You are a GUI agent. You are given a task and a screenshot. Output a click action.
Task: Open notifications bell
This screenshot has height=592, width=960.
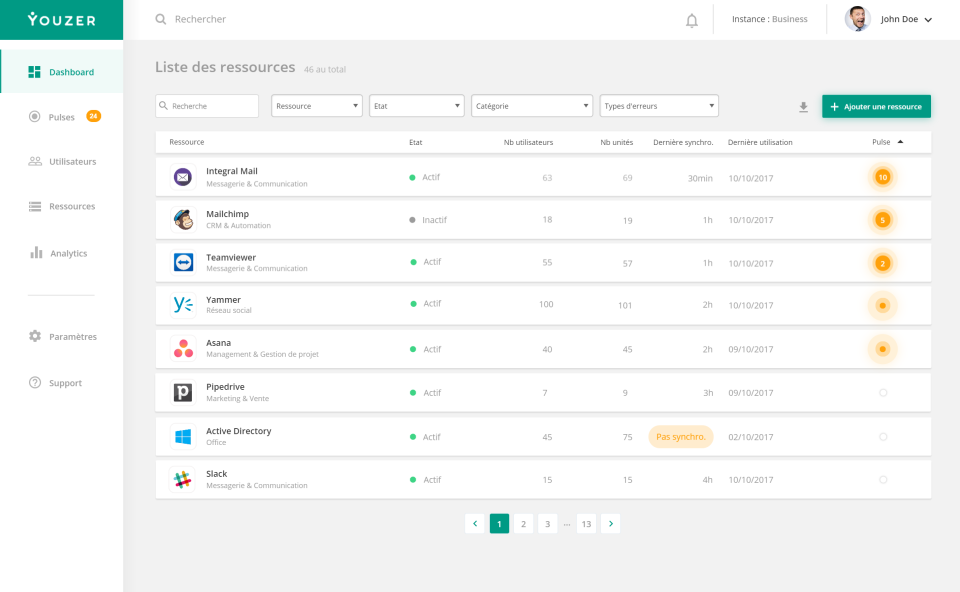click(692, 19)
